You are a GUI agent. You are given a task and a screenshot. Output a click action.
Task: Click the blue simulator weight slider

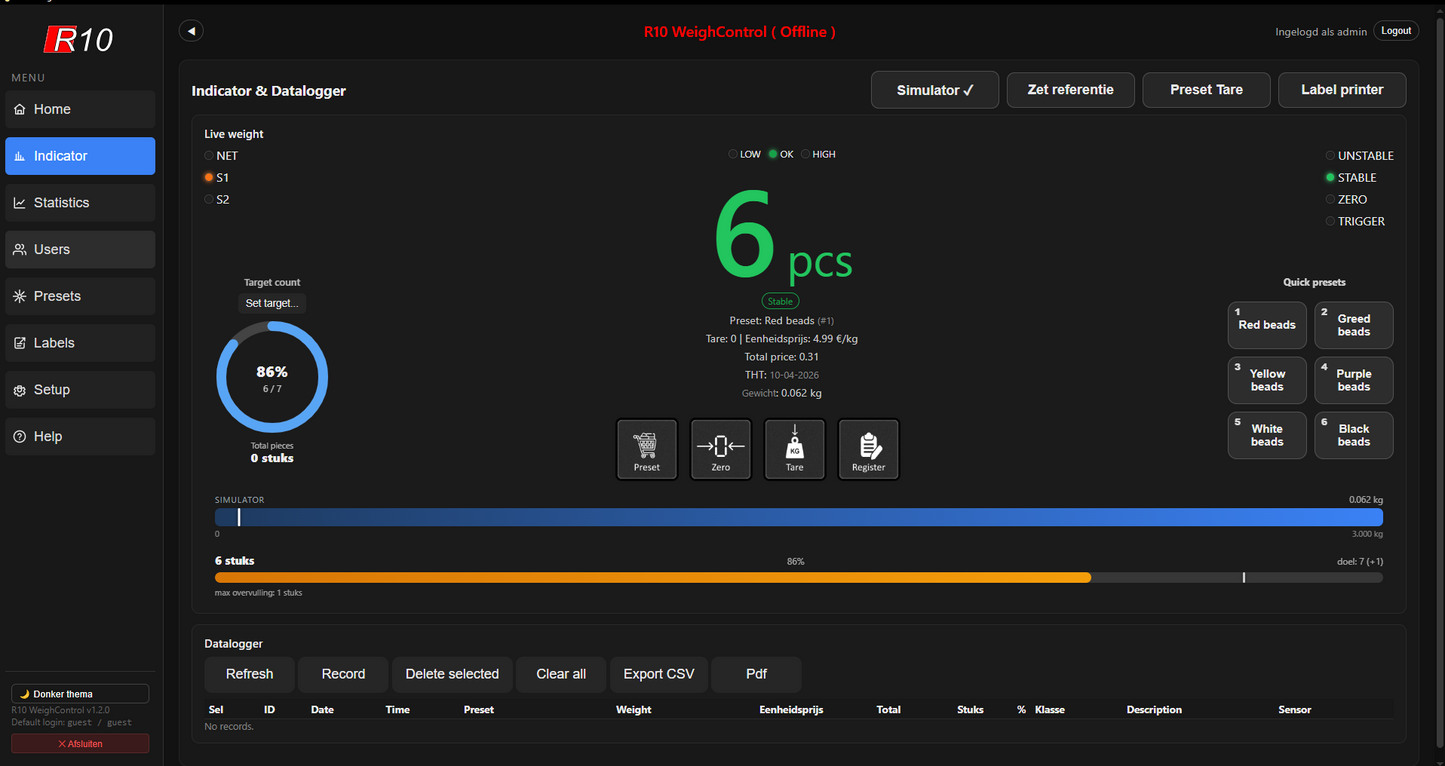click(799, 517)
